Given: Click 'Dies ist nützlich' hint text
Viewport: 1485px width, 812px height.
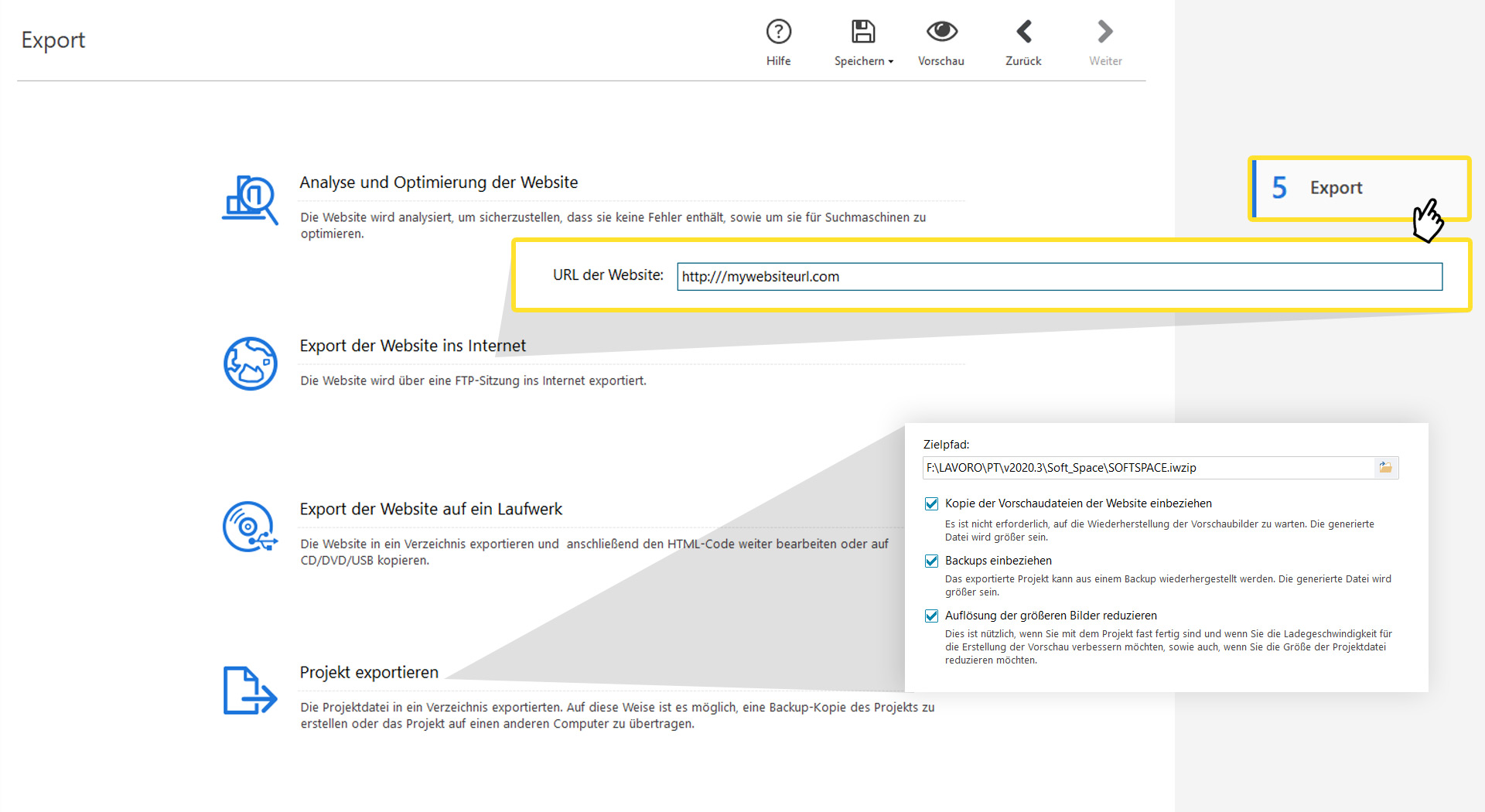Looking at the screenshot, I should [1168, 647].
